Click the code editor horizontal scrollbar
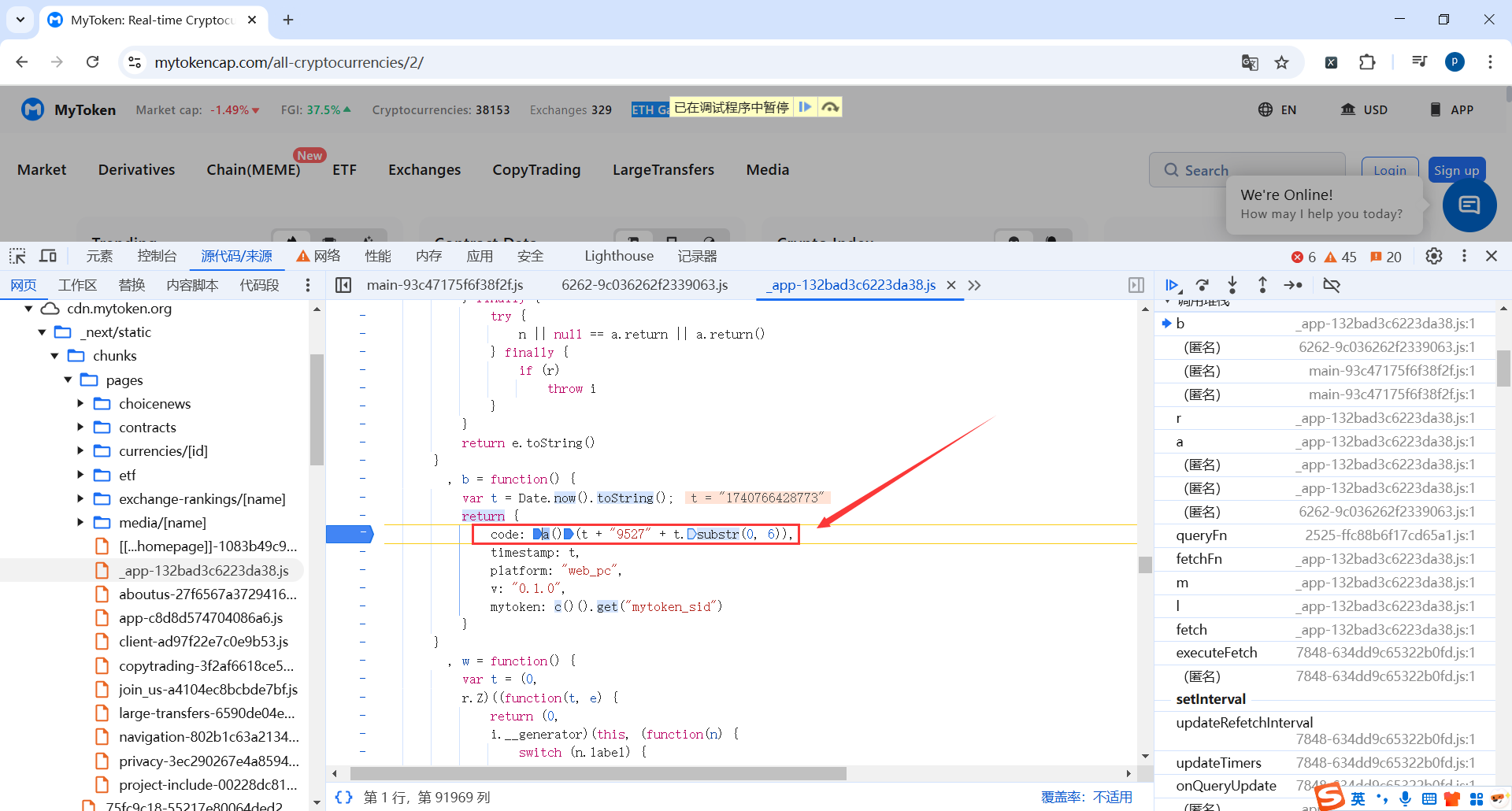This screenshot has width=1512, height=811. click(598, 774)
